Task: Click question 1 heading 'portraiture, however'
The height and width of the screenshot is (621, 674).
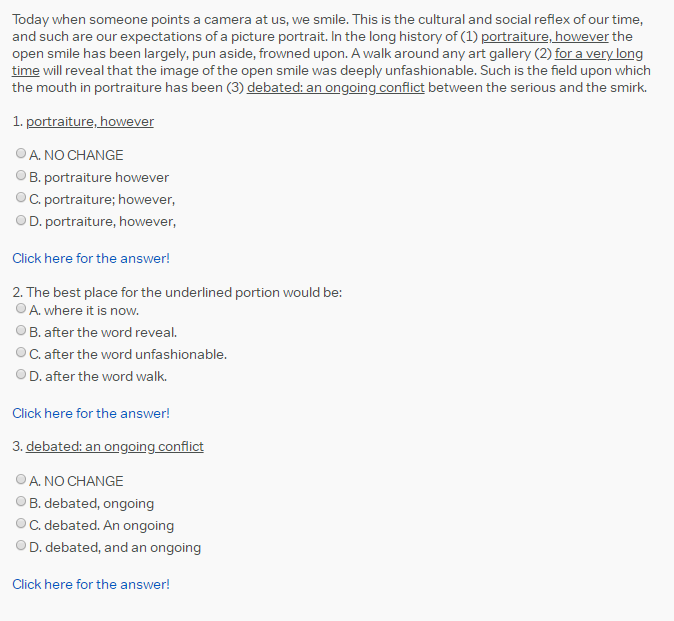Action: [90, 122]
